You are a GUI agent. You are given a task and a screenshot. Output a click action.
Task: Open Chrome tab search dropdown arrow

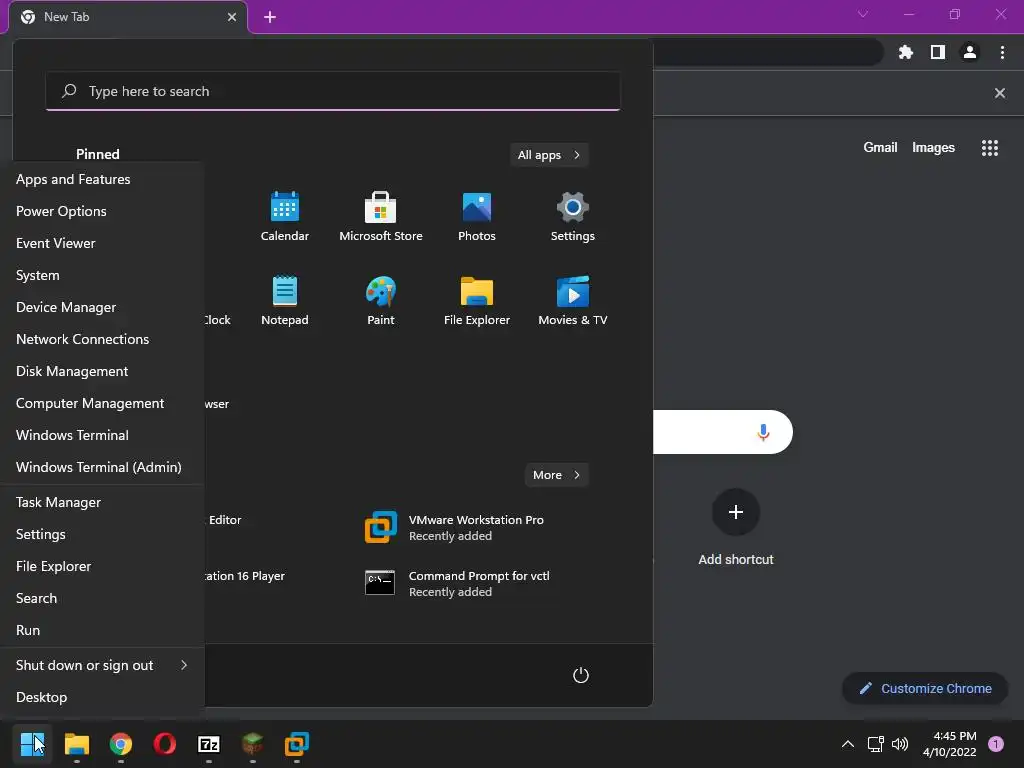pos(863,14)
